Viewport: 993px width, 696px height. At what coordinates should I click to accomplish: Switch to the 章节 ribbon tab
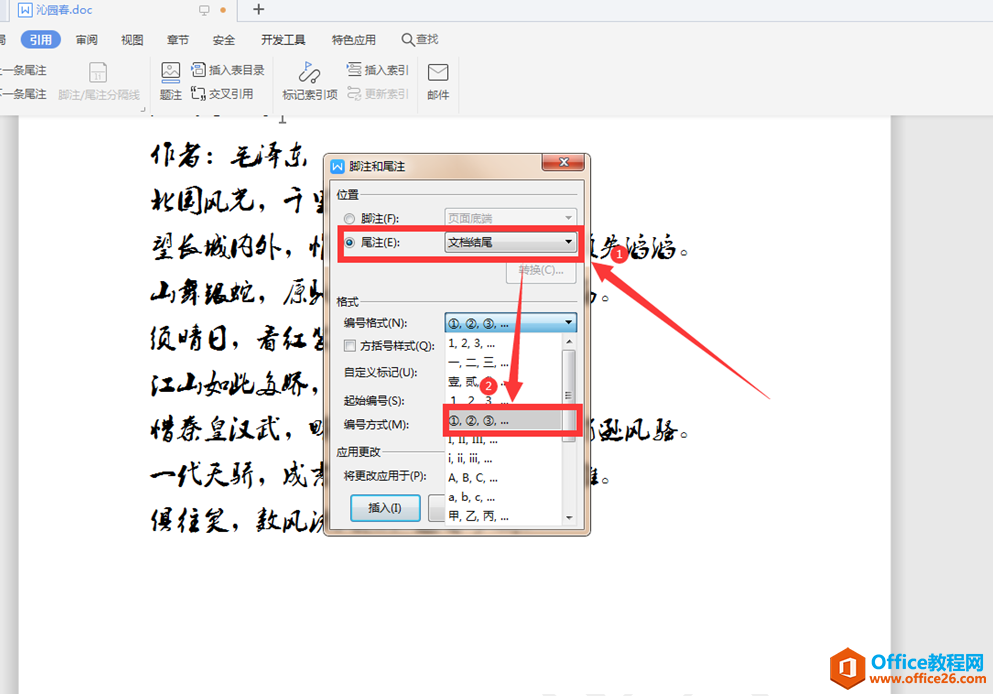[178, 39]
